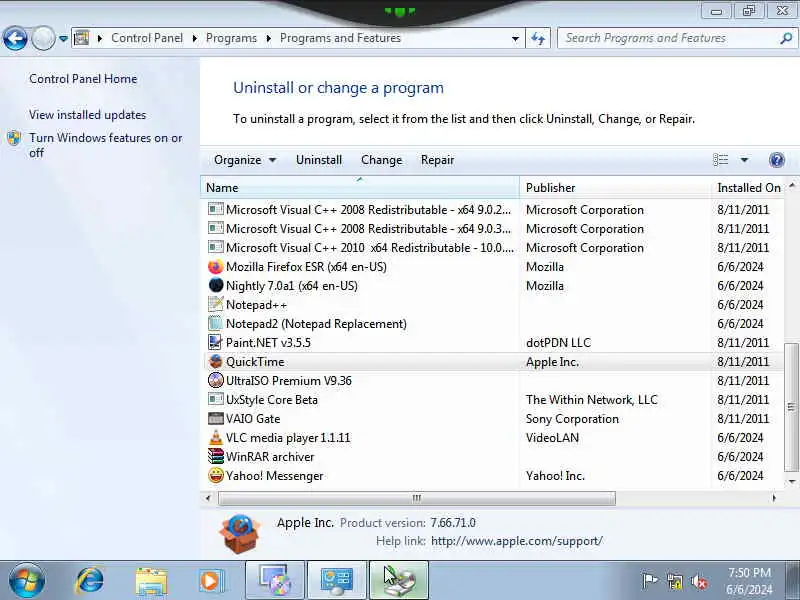The image size is (800, 600).
Task: Sort by the Name column header
Action: (x=360, y=188)
